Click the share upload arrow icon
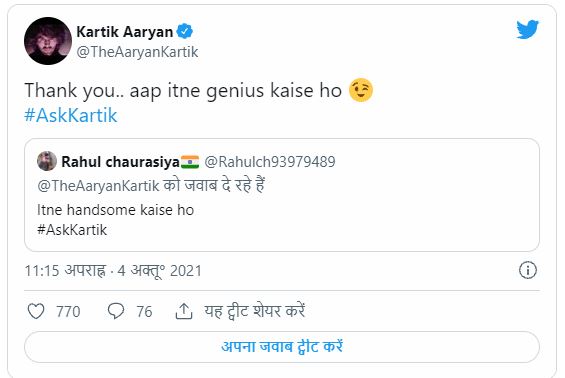Image resolution: width=565 pixels, height=378 pixels. (184, 311)
